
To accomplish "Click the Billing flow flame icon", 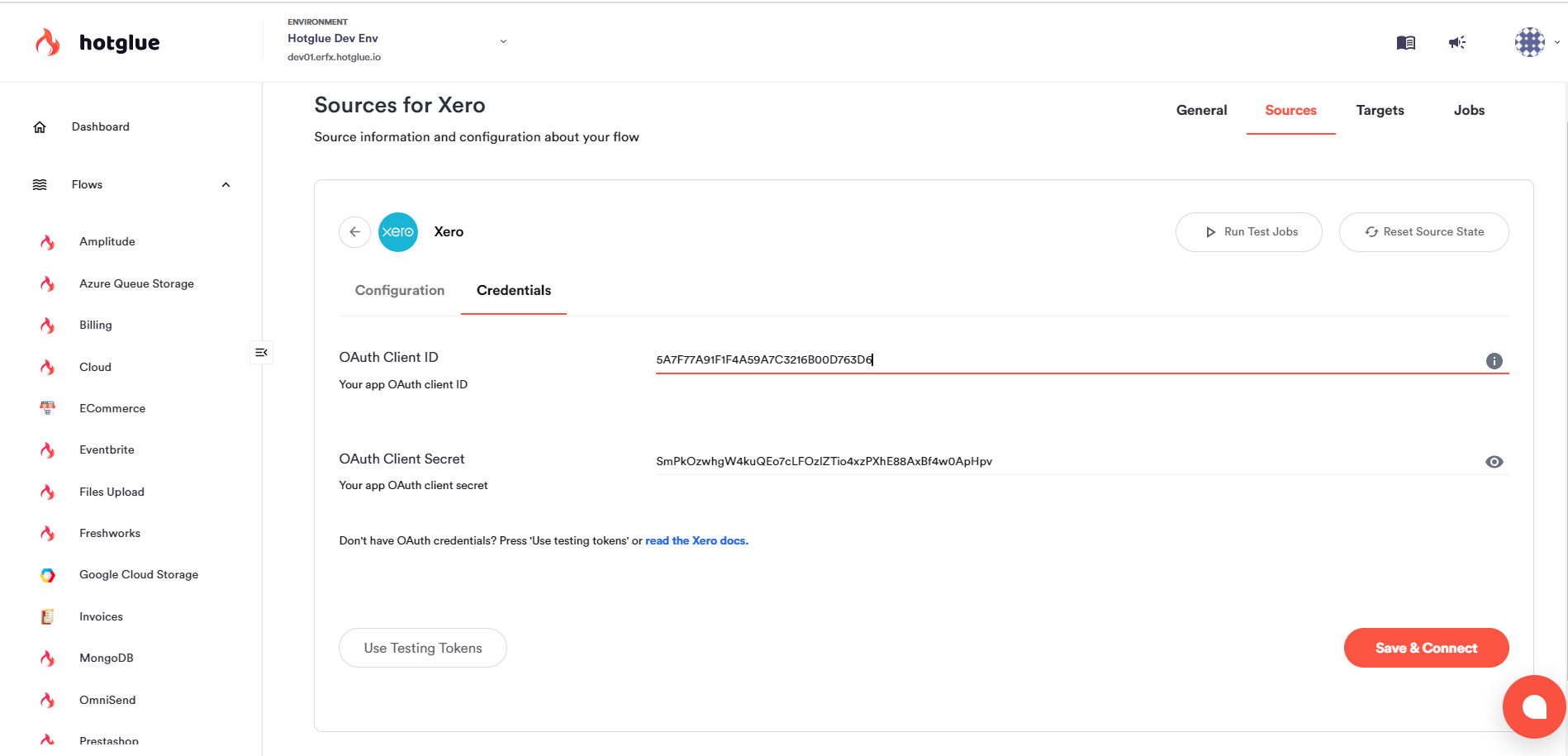I will 48,326.
